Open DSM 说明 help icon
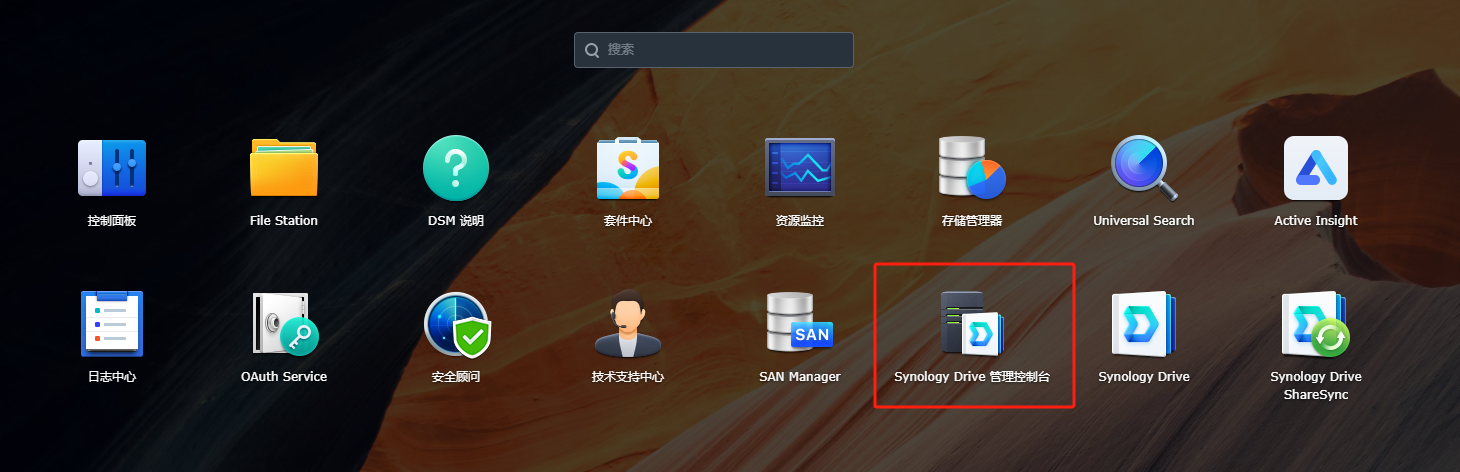Viewport: 1460px width, 472px height. [x=456, y=168]
